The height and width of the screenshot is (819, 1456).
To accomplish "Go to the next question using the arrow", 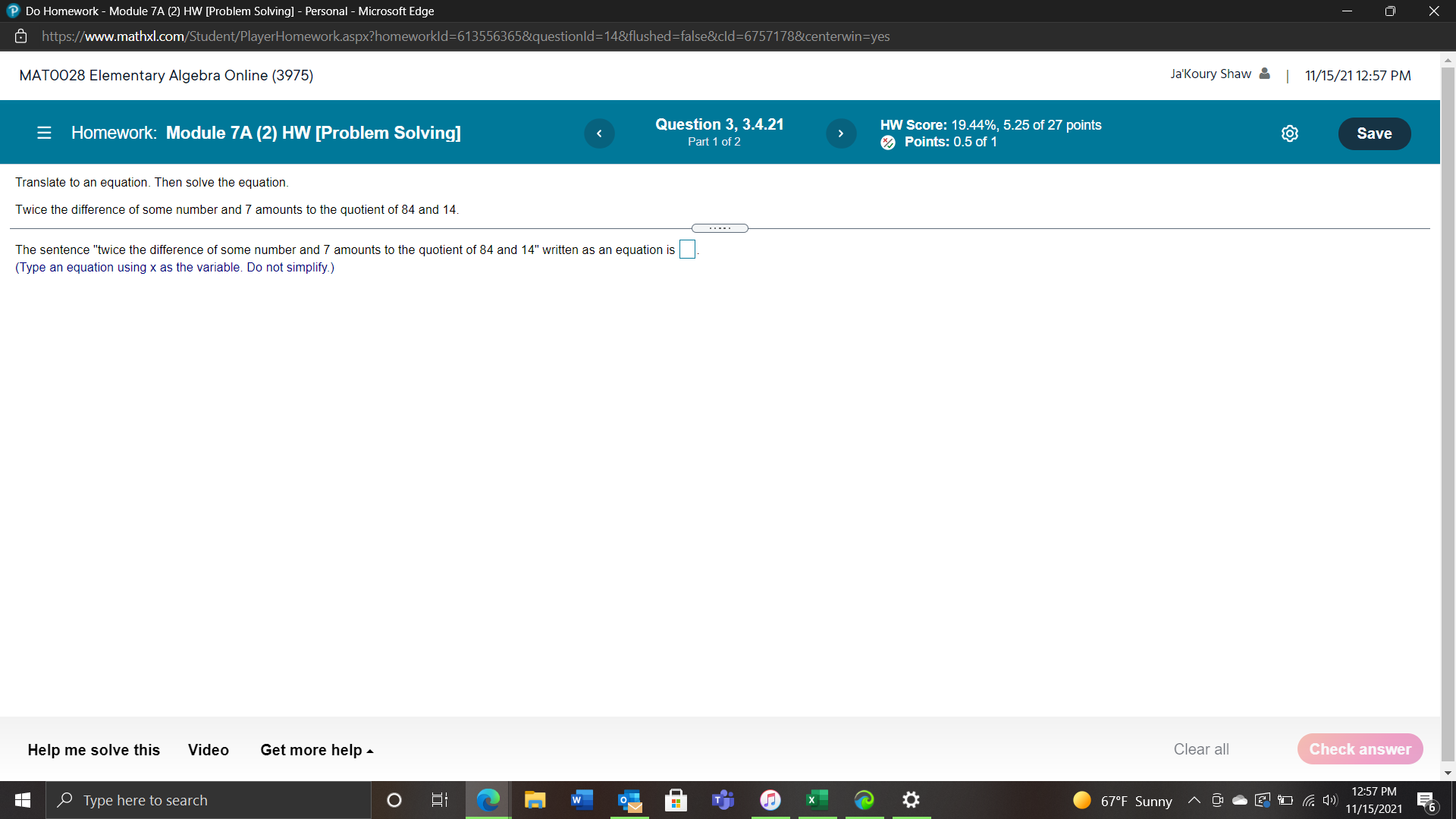I will (840, 133).
